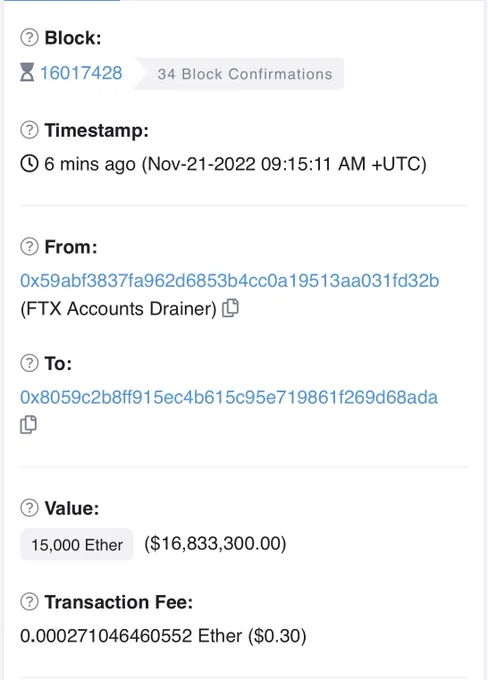Click the FTX Accounts Drainer label text
Image resolution: width=488 pixels, height=680 pixels.
pyautogui.click(x=118, y=309)
